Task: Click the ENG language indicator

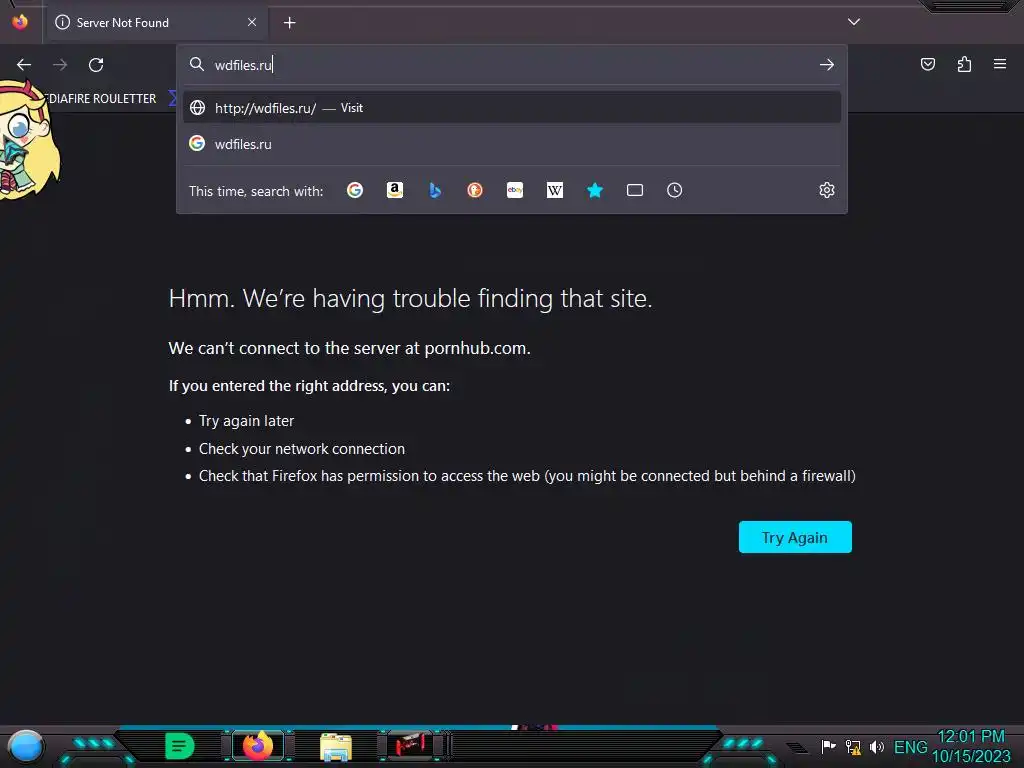Action: [x=910, y=747]
